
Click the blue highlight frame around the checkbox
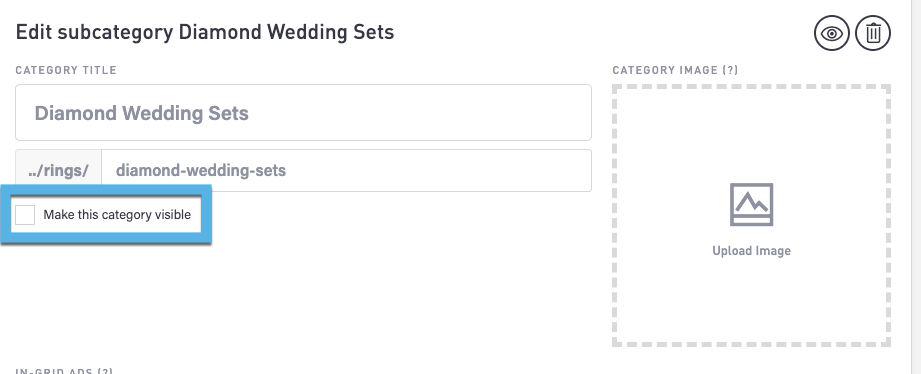point(106,190)
